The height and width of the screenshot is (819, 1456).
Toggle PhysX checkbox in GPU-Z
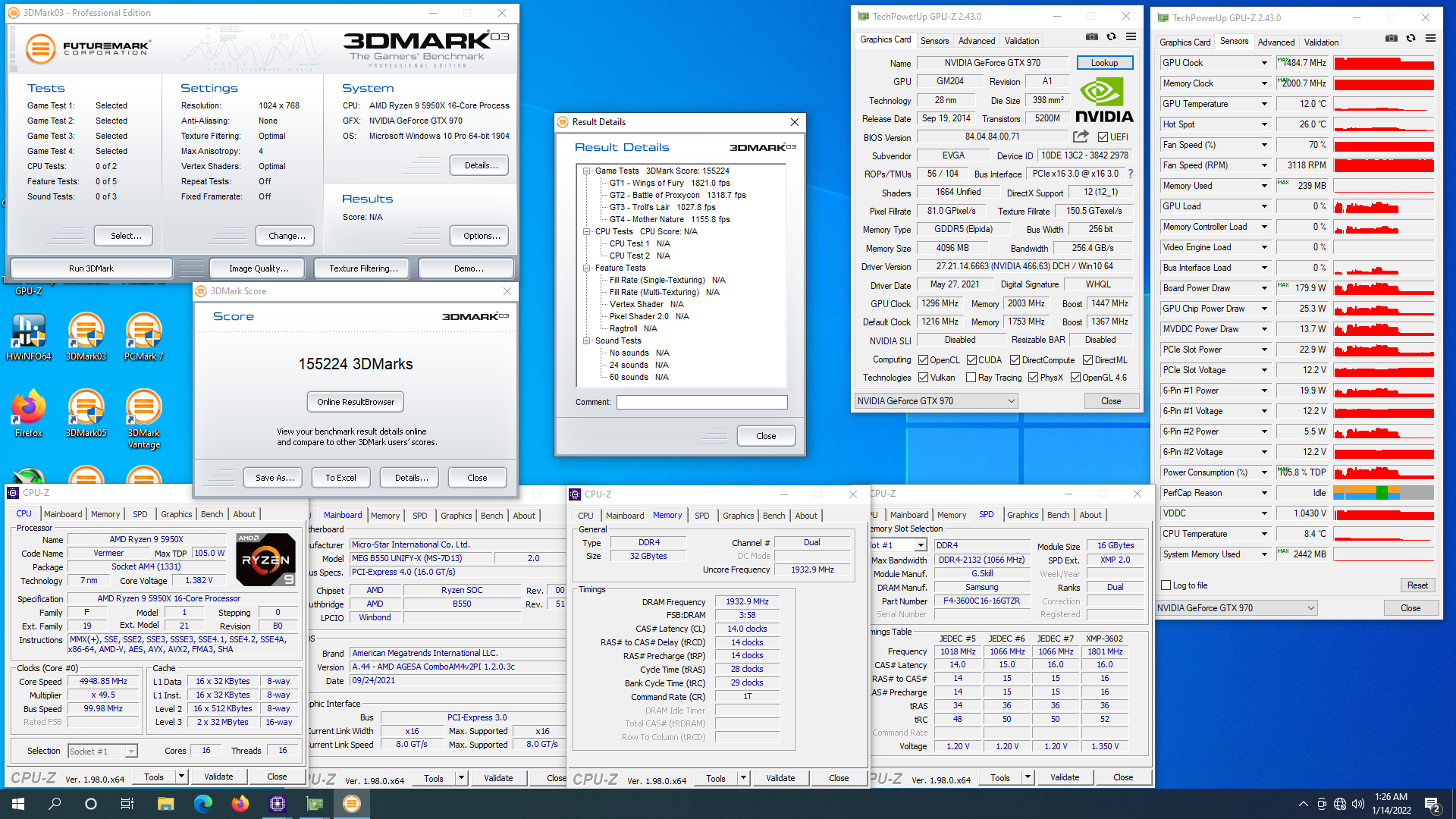[x=1033, y=378]
